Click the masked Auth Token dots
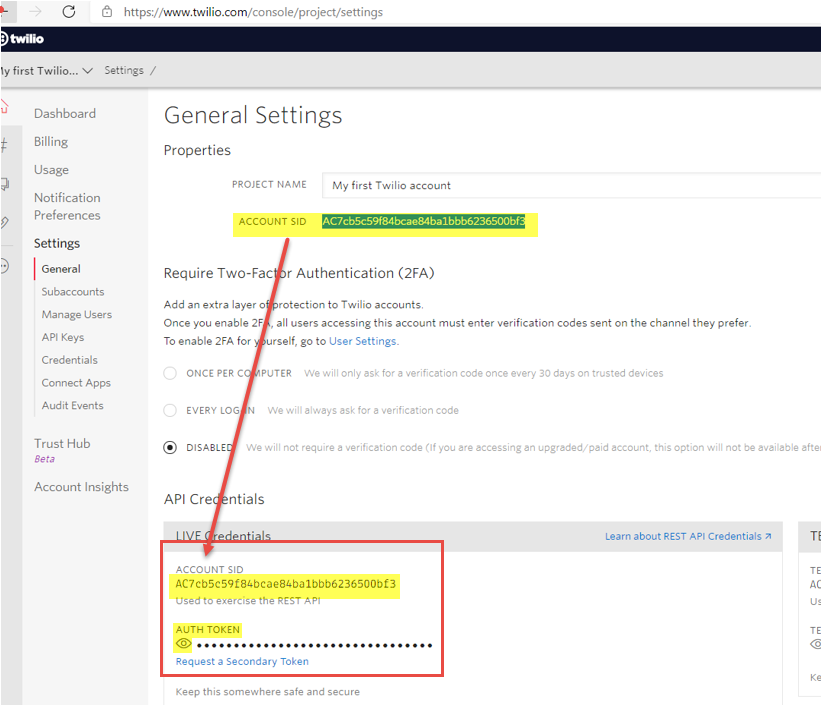The image size is (822, 705). pos(315,645)
